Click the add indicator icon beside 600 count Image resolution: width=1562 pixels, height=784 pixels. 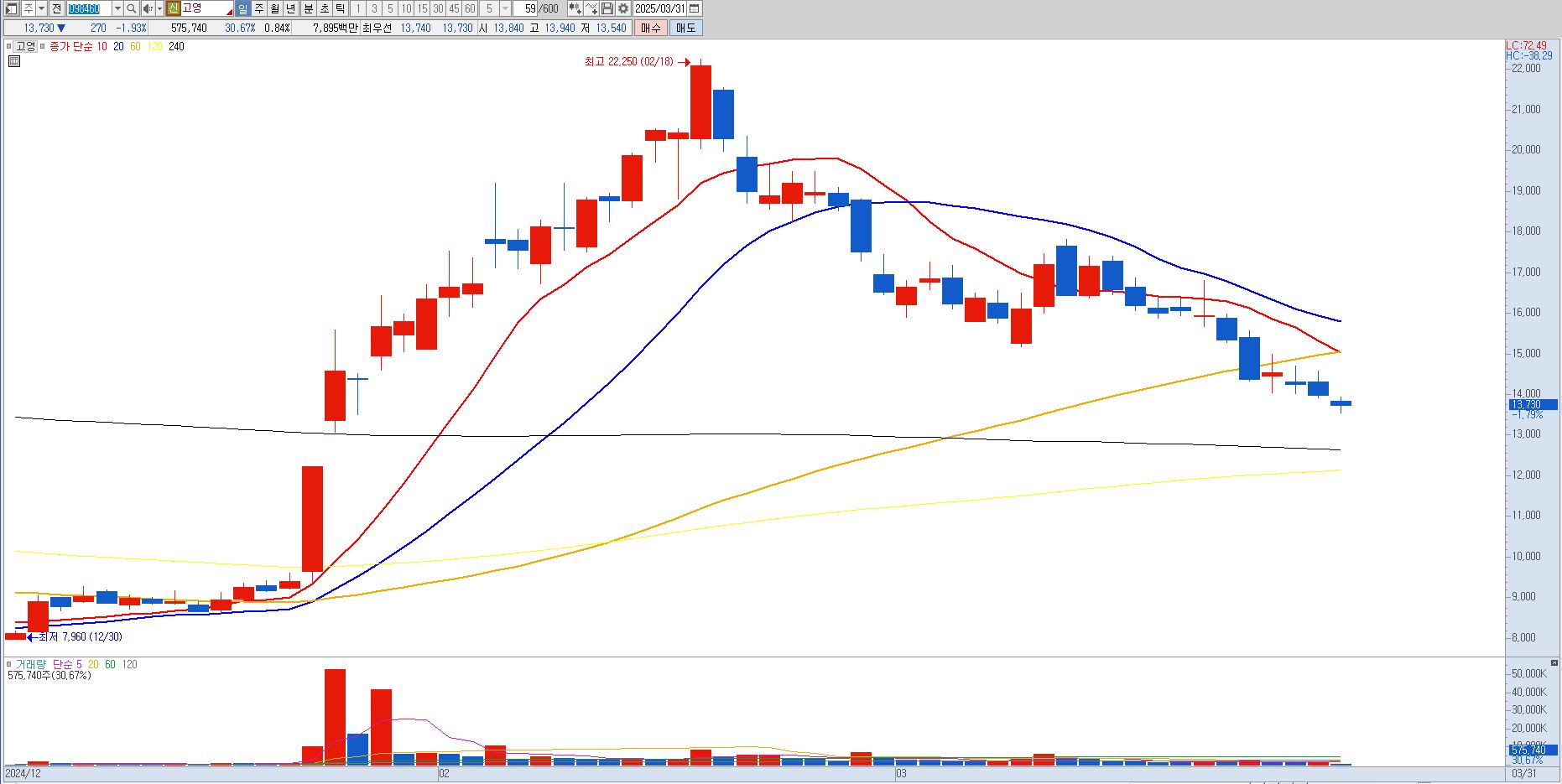pos(575,8)
